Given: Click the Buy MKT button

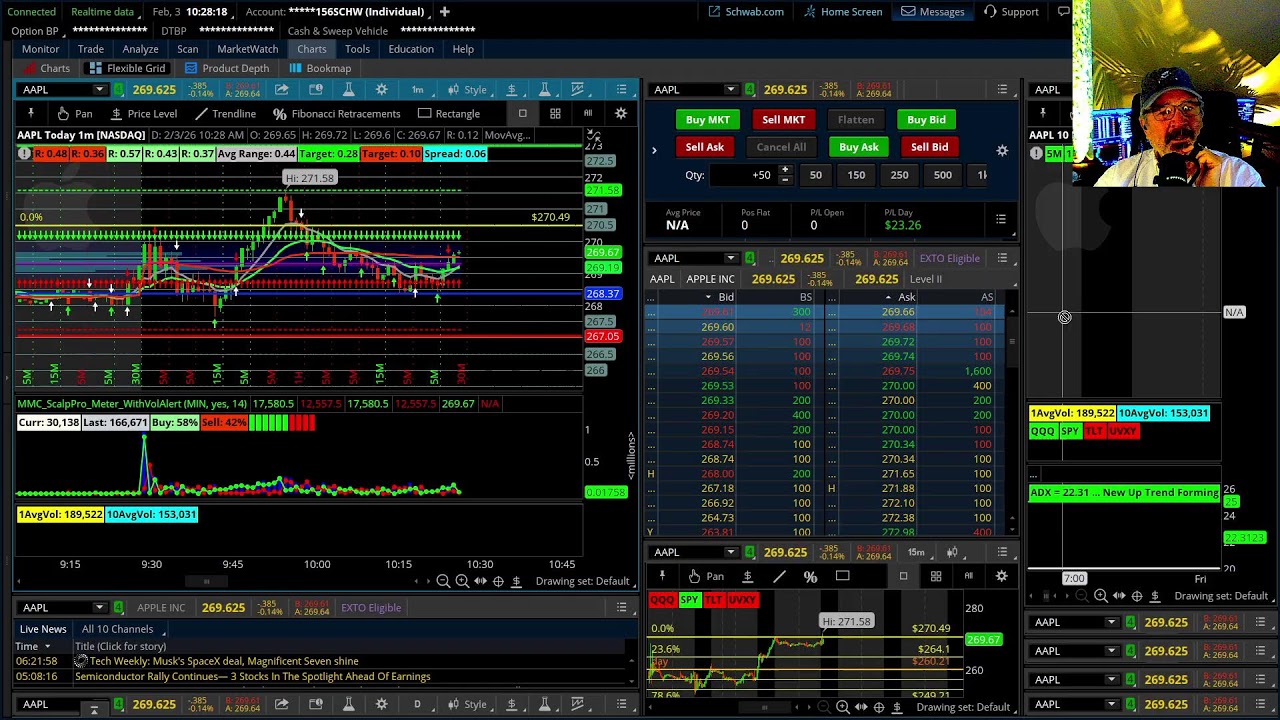Looking at the screenshot, I should [707, 120].
